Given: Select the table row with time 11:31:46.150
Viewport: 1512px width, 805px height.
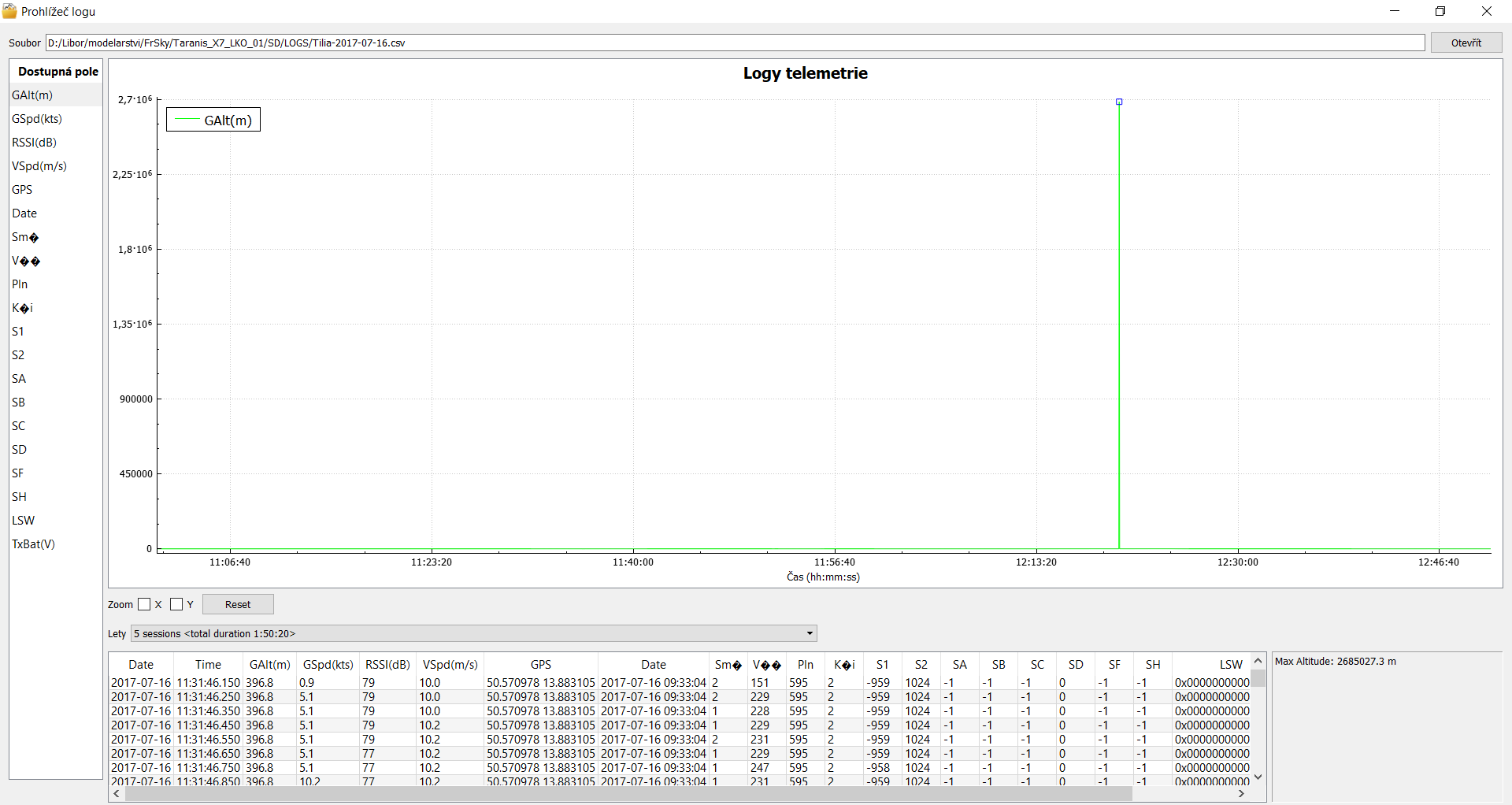Looking at the screenshot, I should pos(680,682).
